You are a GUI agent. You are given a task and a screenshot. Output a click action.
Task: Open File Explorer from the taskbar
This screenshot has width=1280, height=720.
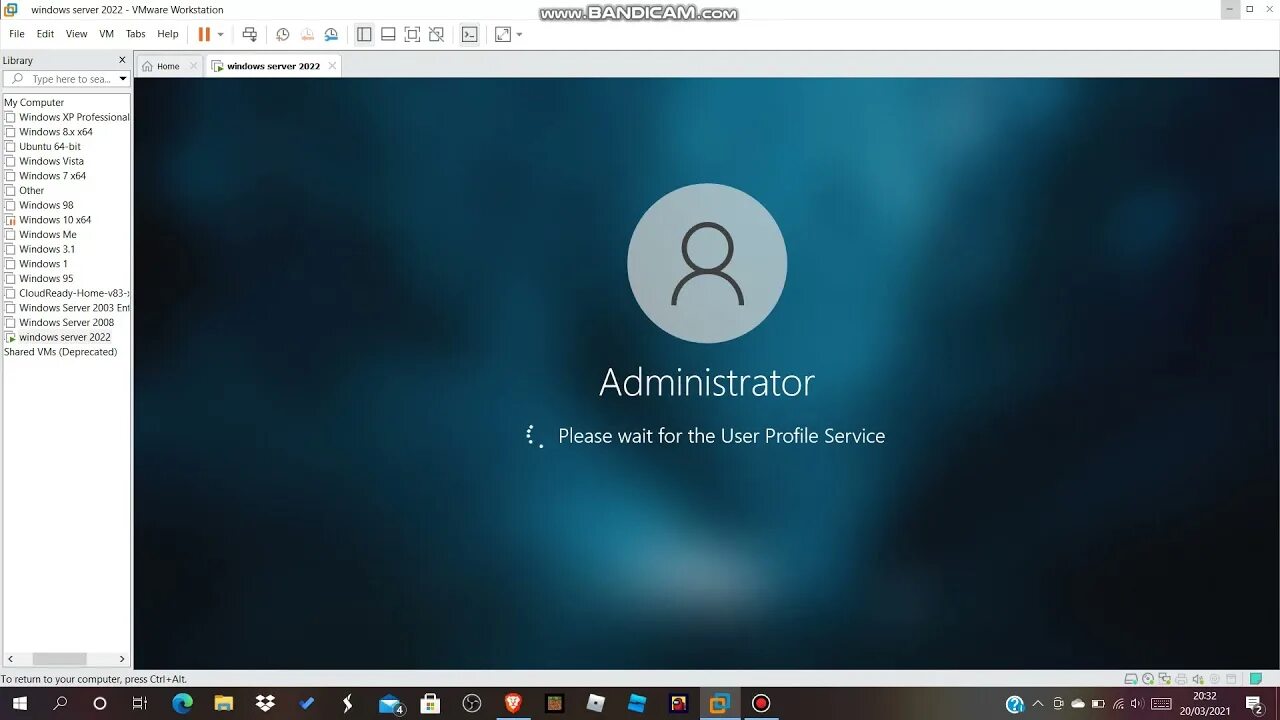[x=223, y=703]
